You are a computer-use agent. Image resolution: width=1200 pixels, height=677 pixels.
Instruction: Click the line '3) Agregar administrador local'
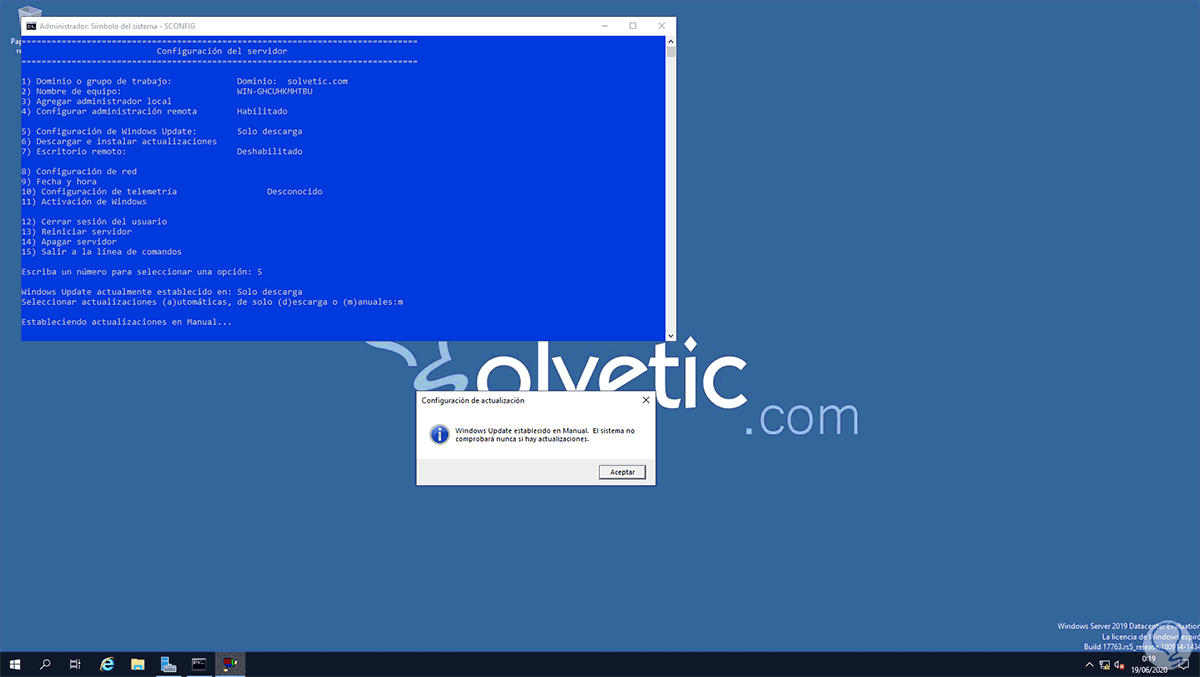[96, 101]
